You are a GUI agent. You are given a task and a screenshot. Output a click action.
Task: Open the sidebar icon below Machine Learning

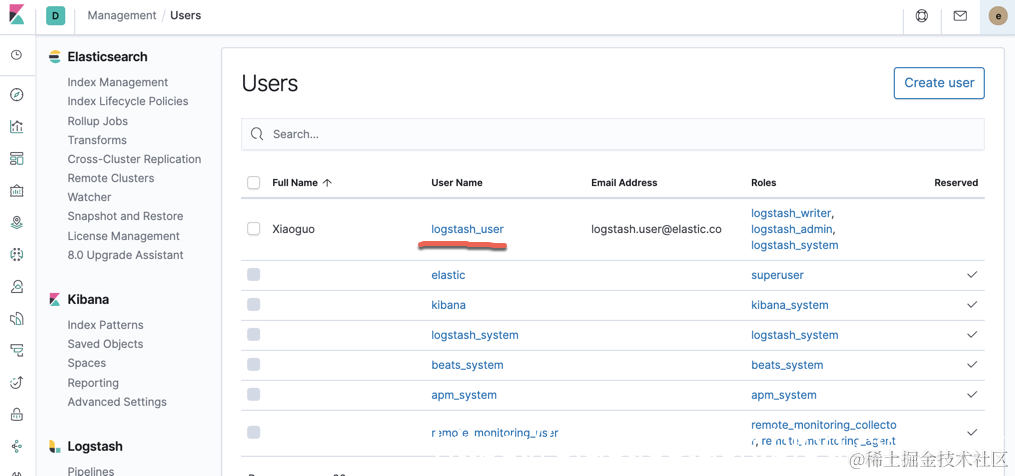(17, 286)
